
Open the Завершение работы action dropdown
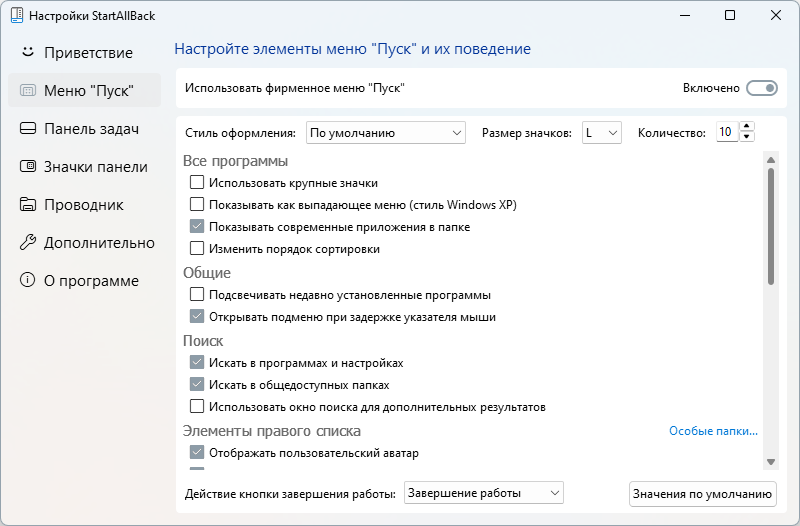484,493
